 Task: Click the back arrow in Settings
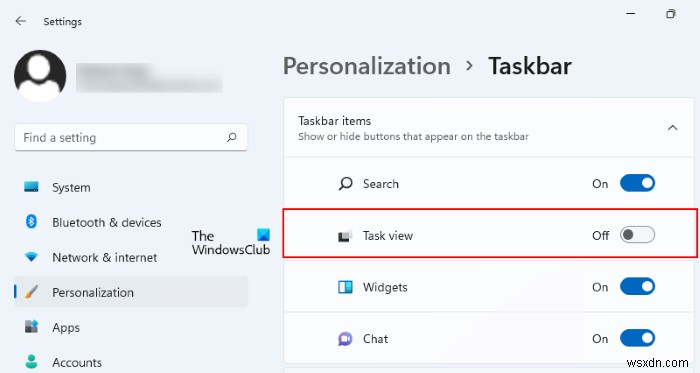(21, 21)
